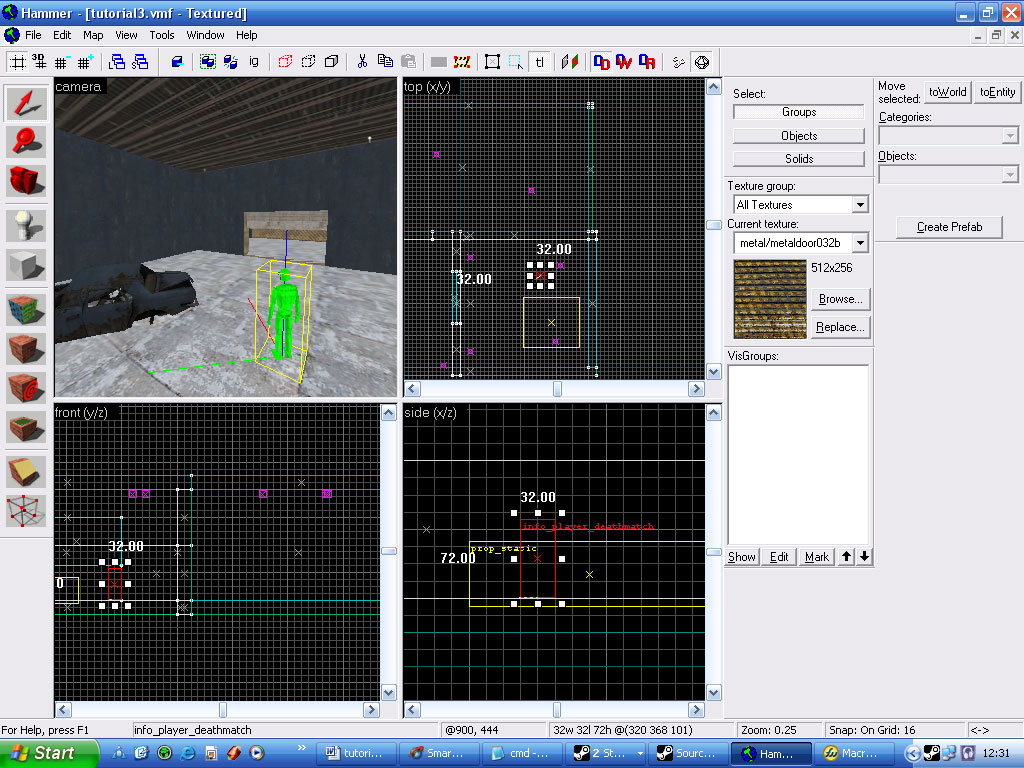Click the VisGroups move-up arrow
Viewport: 1024px width, 768px height.
846,556
